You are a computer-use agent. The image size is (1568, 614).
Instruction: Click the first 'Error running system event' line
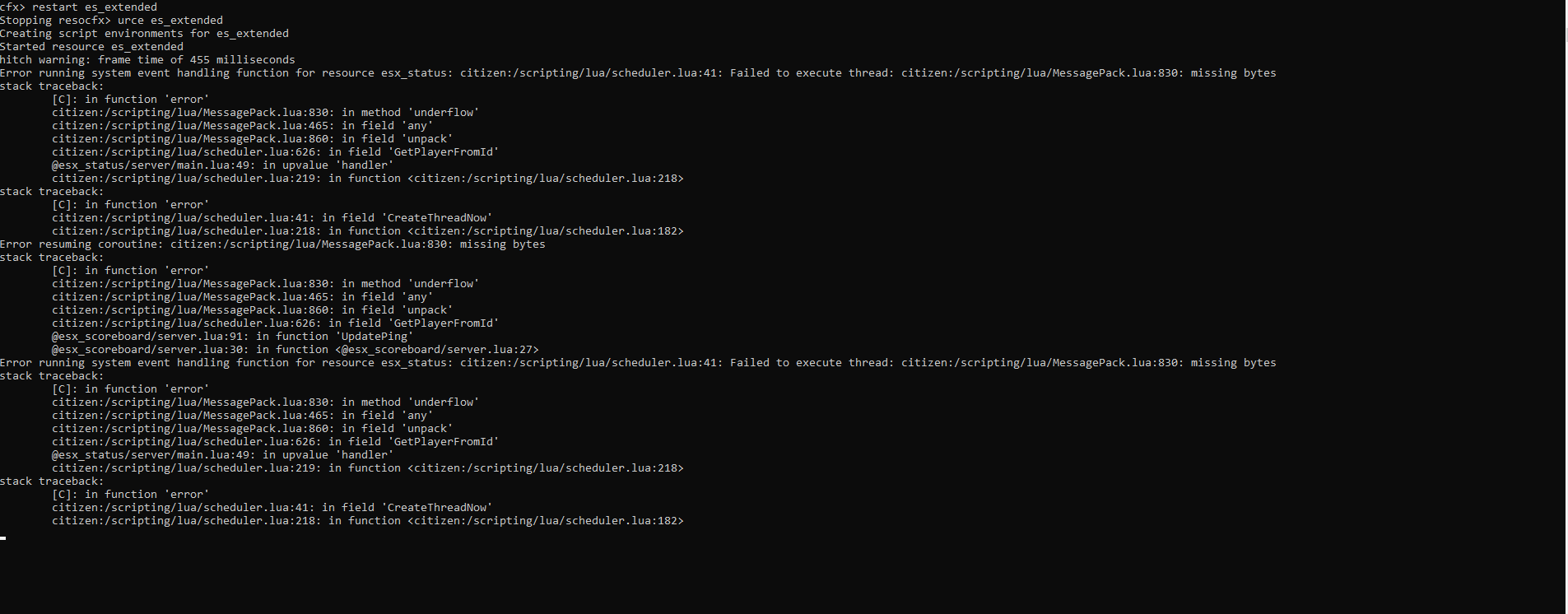[638, 72]
